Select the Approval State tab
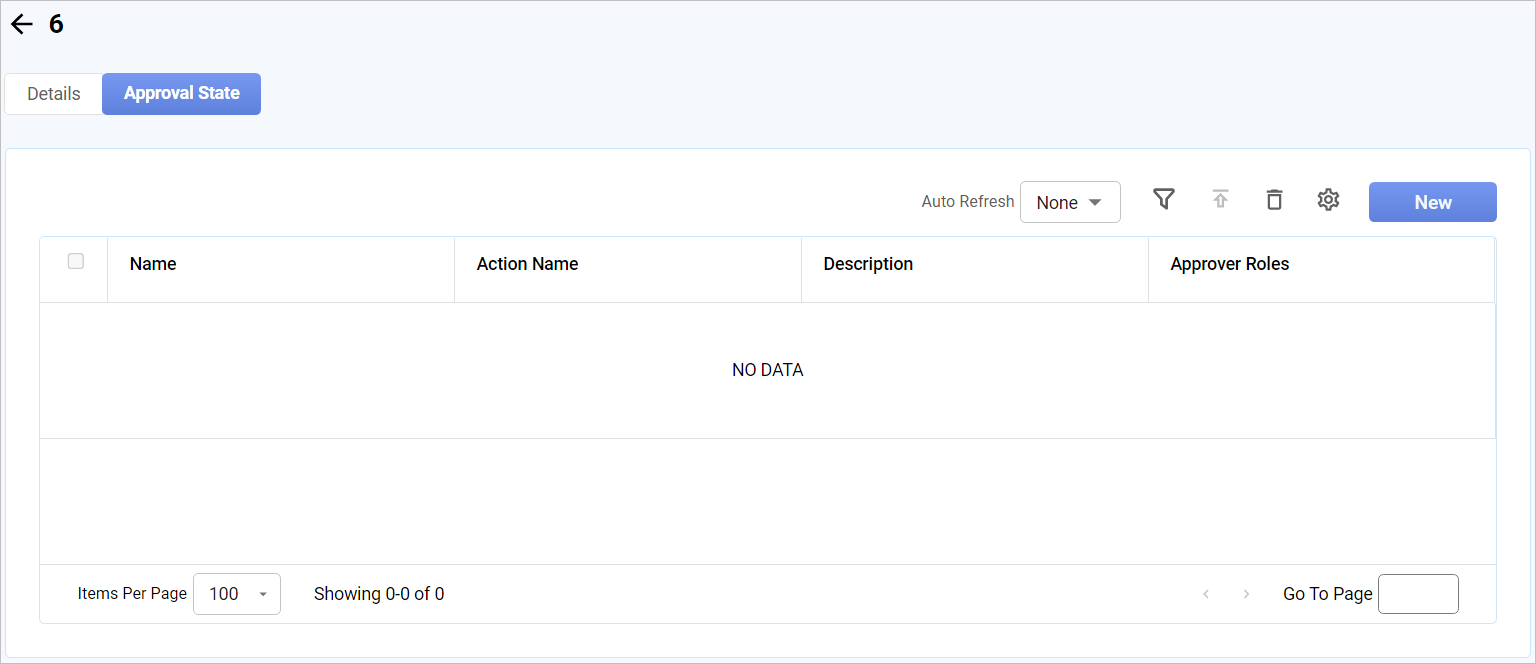Viewport: 1536px width, 664px height. coord(182,94)
